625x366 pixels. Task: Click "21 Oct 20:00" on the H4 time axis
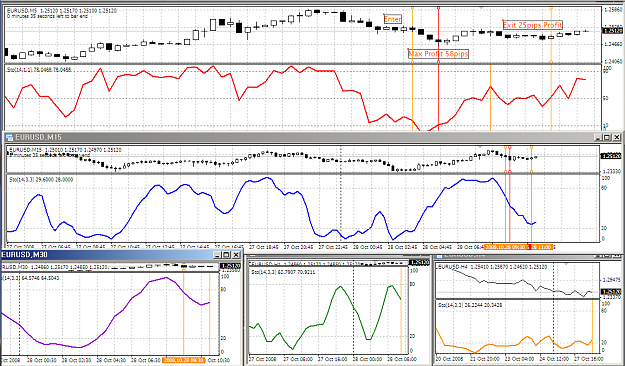coord(485,359)
